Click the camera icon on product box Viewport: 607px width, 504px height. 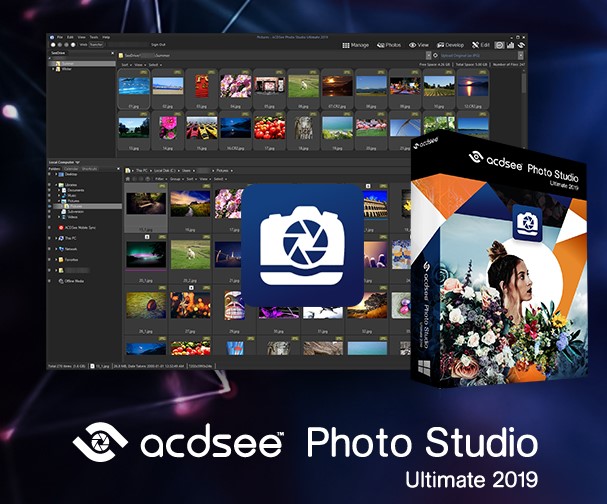pyautogui.click(x=527, y=223)
